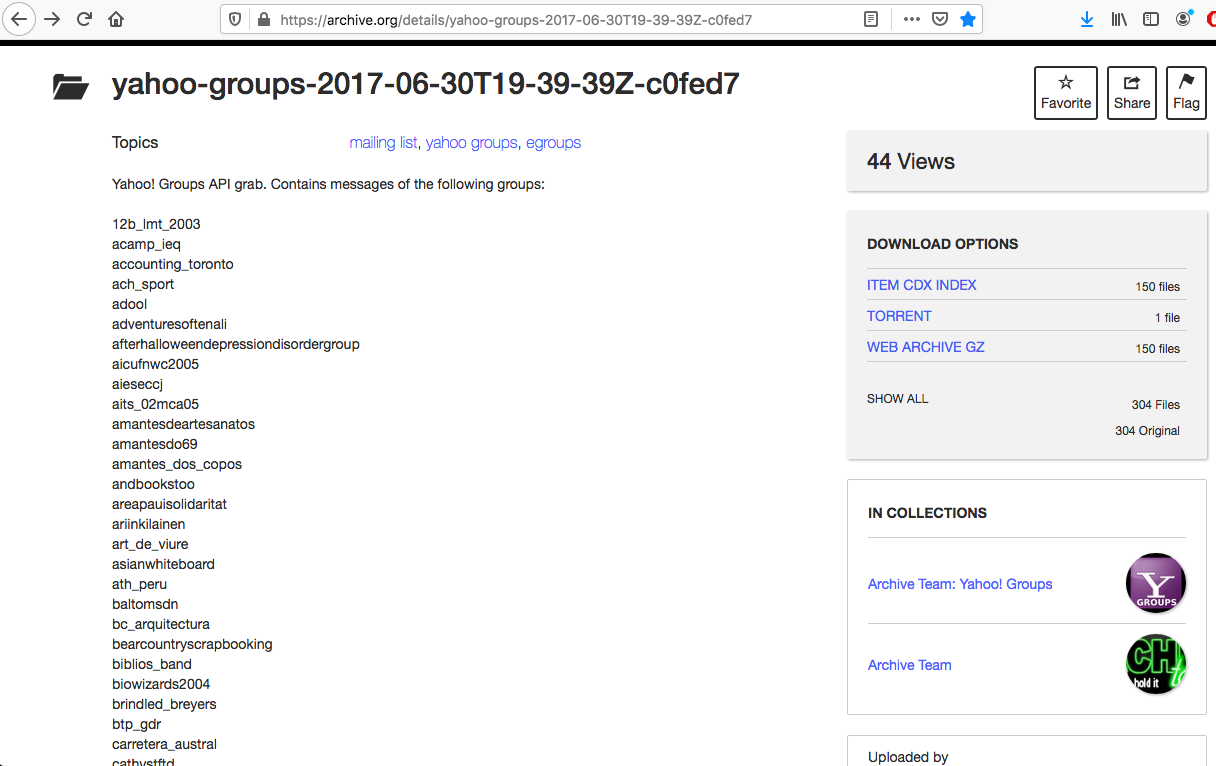Click group name 'areapauisolidaritat'
Screen dimensions: 1216x766
point(170,504)
